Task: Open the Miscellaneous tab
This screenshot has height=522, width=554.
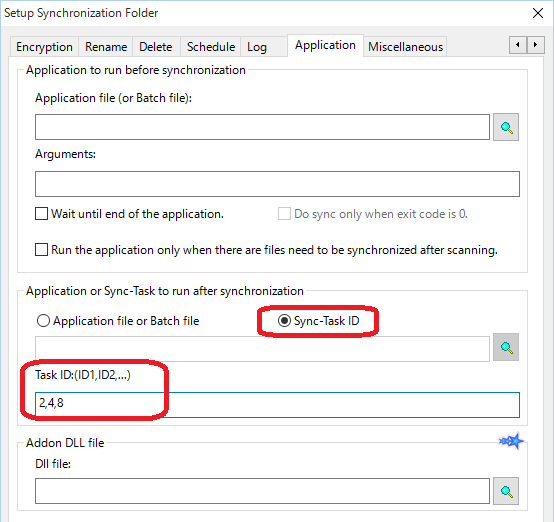Action: pyautogui.click(x=405, y=47)
